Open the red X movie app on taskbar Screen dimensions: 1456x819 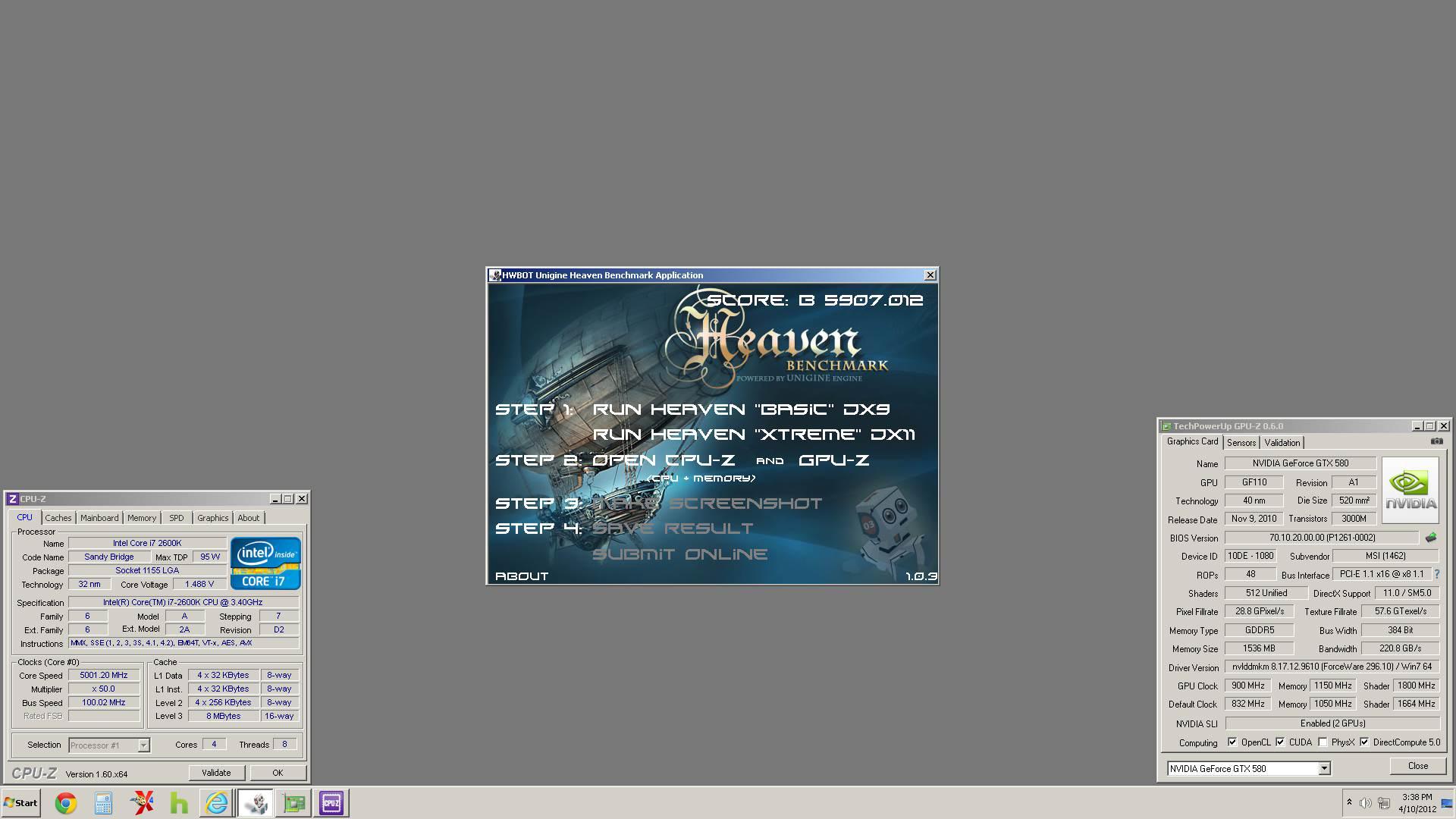coord(141,803)
